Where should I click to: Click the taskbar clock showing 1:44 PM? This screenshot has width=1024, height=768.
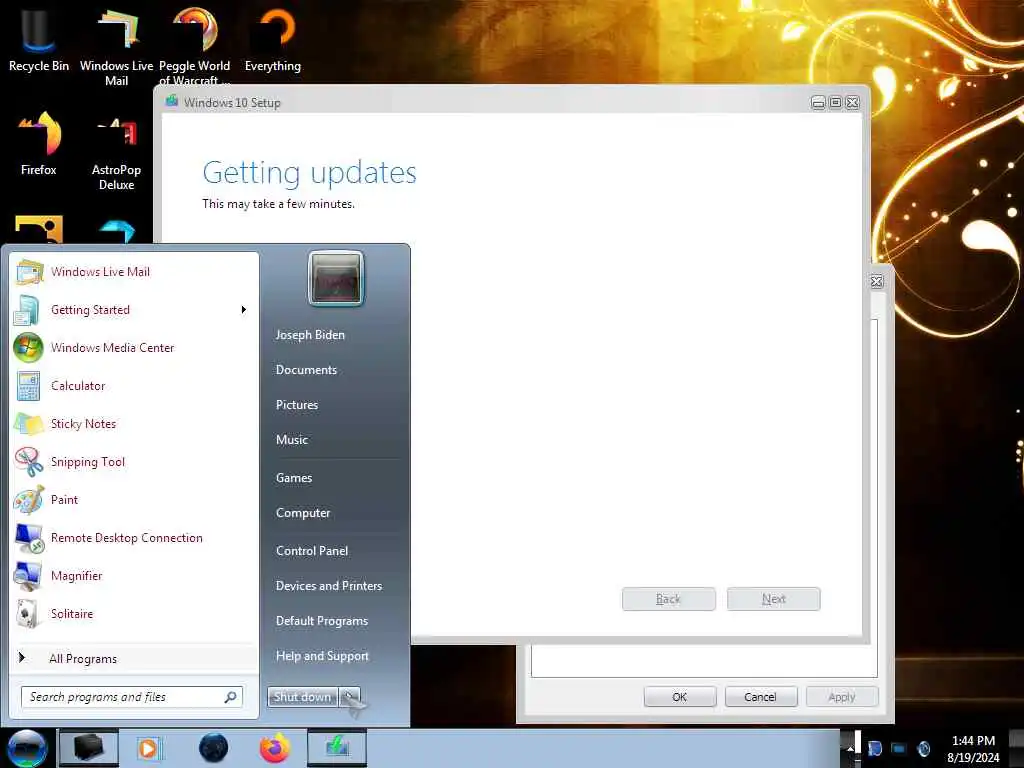pos(973,749)
